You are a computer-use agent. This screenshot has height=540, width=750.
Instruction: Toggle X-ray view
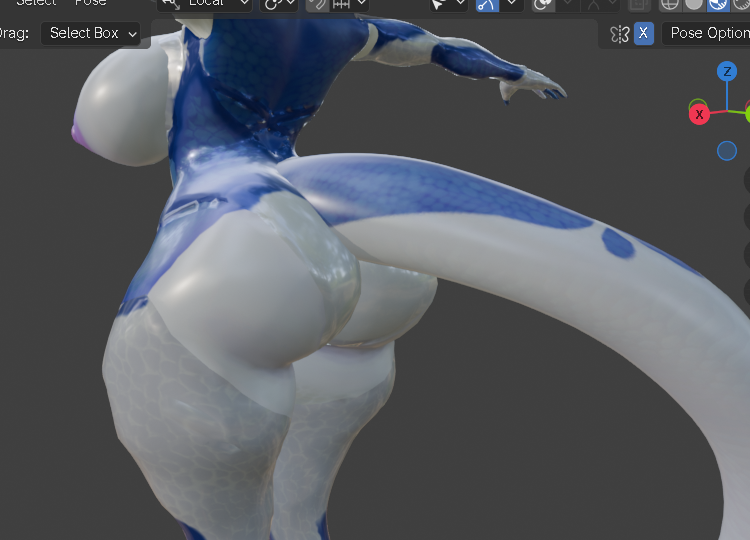pos(638,4)
